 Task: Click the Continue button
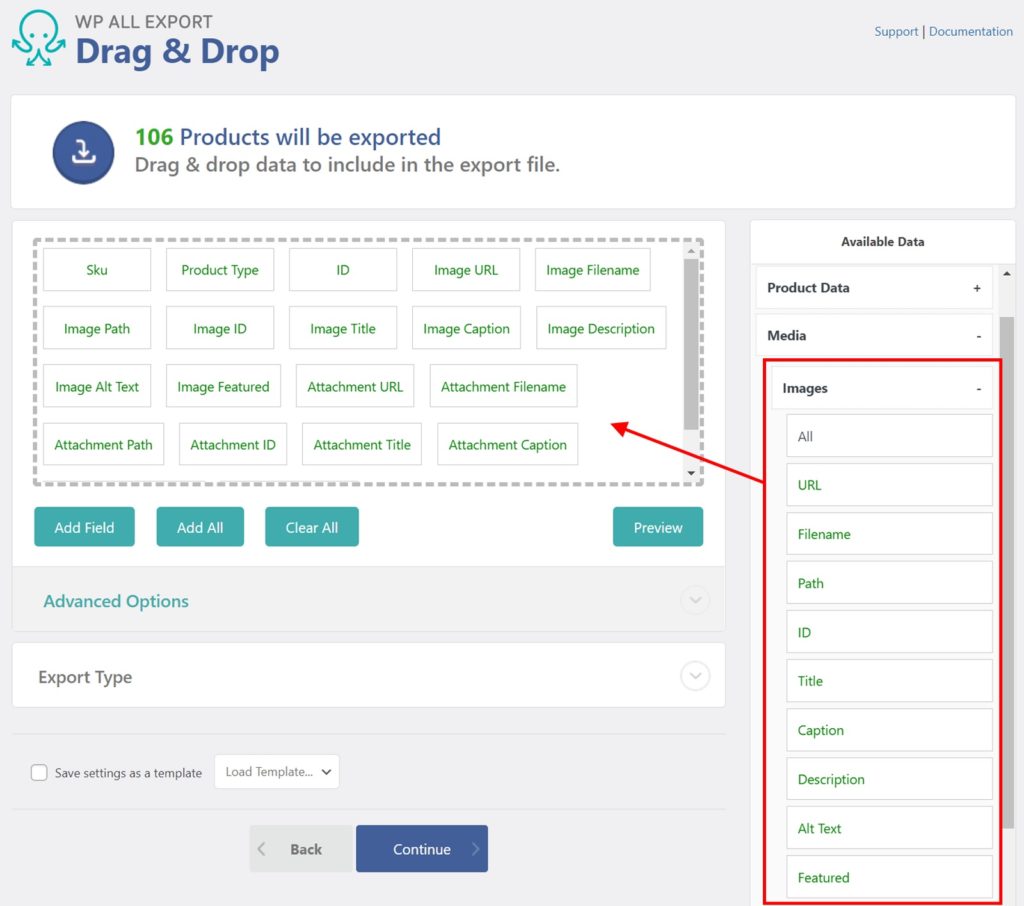pyautogui.click(x=421, y=847)
